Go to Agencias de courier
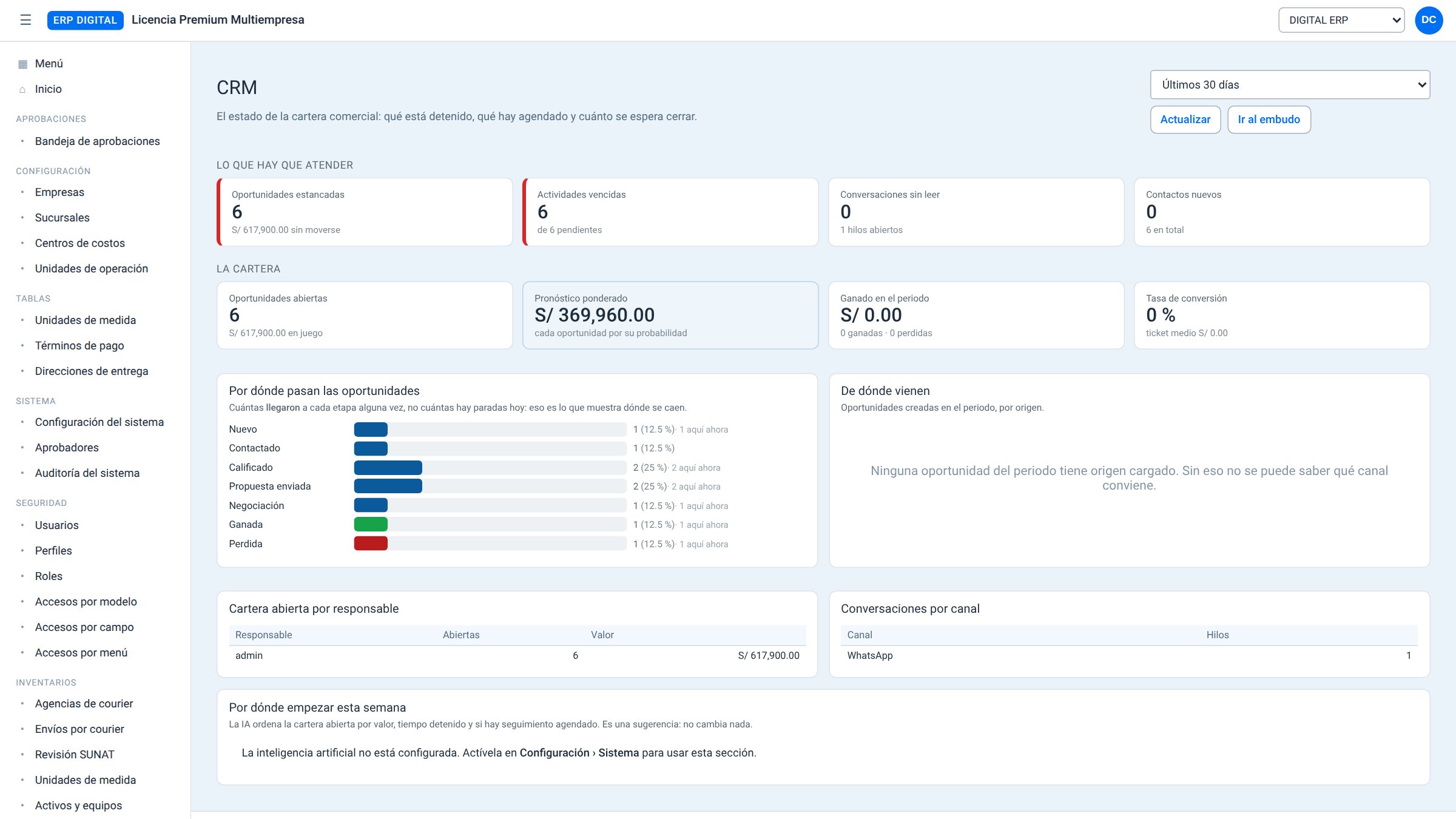The height and width of the screenshot is (819, 1456). coord(84,704)
